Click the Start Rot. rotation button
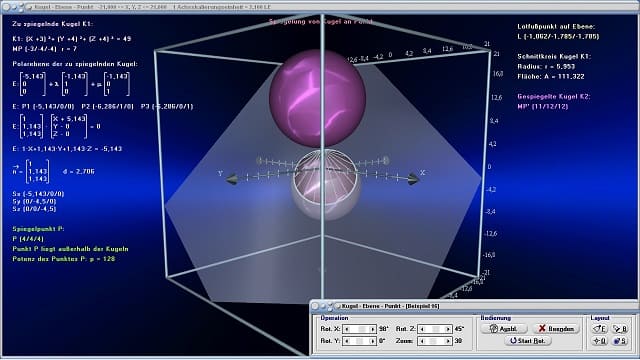 tap(527, 341)
